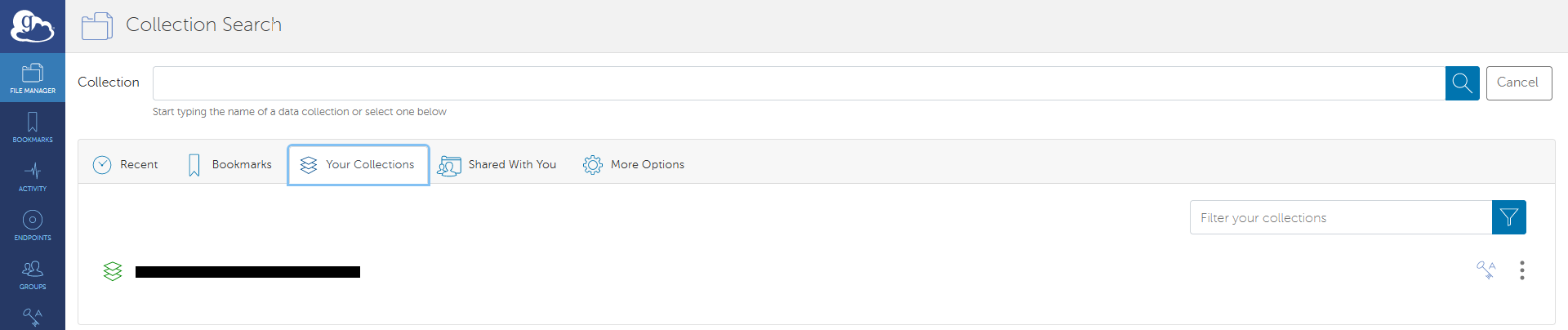The height and width of the screenshot is (330, 1568).
Task: Go to the Activity page
Action: point(33,176)
